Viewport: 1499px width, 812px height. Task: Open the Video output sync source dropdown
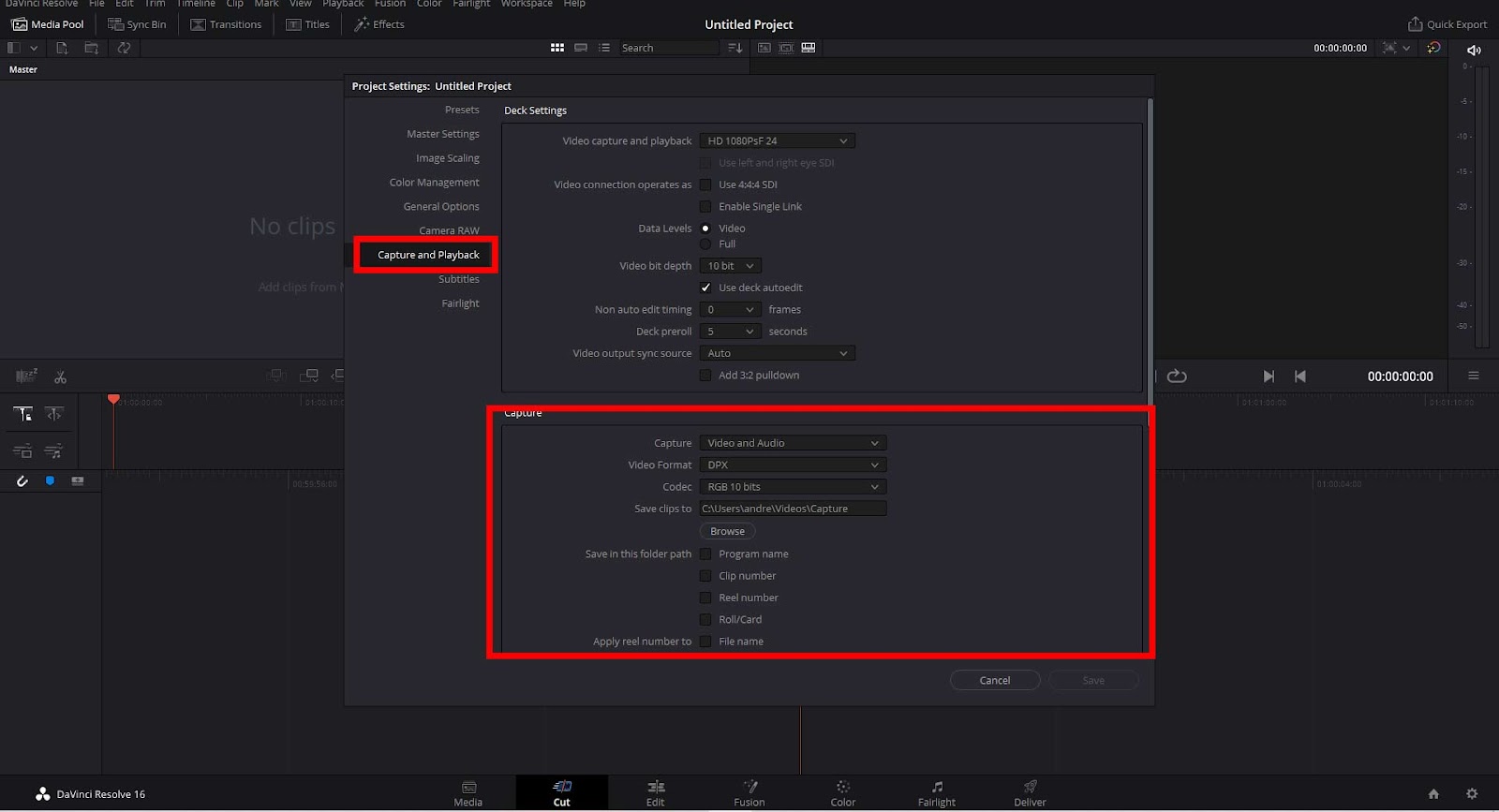[778, 353]
